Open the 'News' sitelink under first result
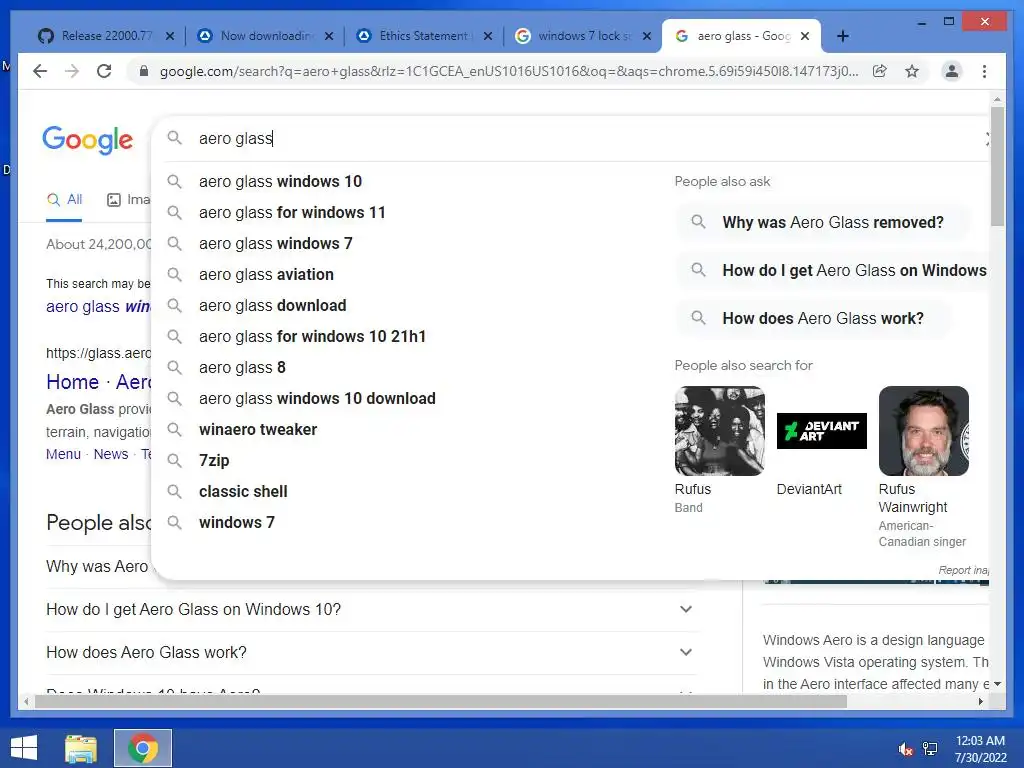 111,454
